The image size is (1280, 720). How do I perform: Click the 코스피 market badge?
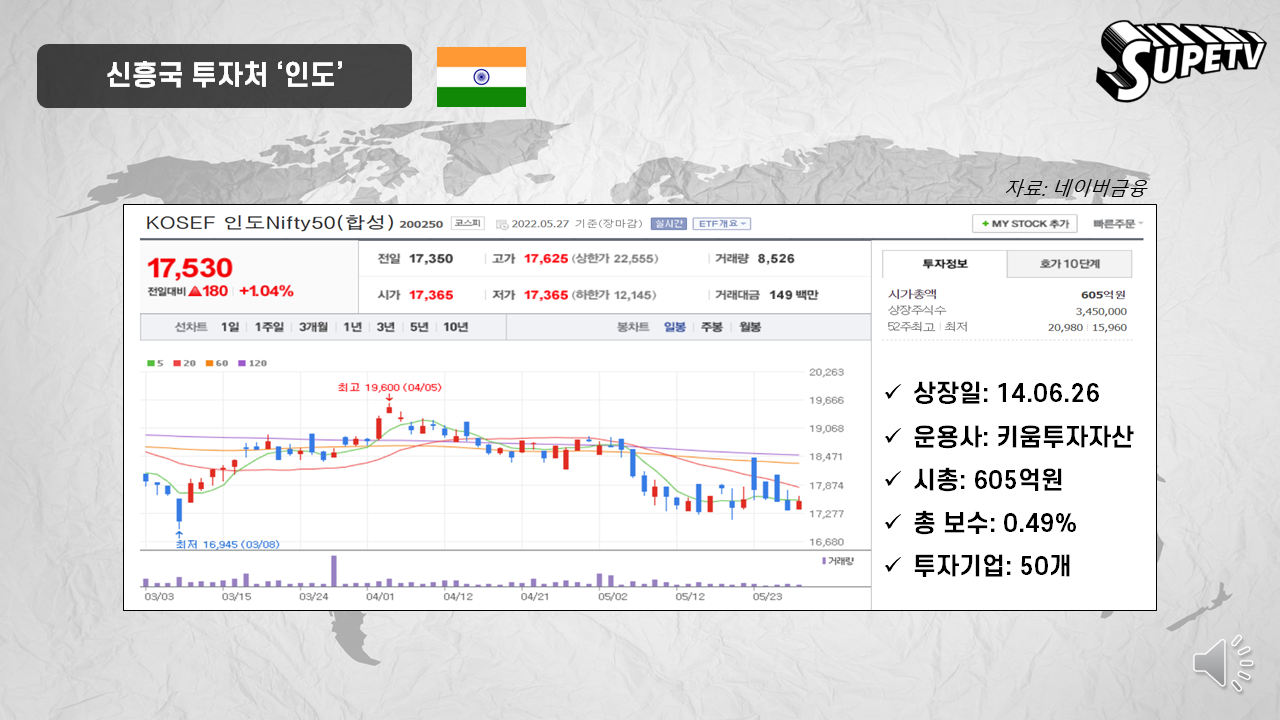467,224
